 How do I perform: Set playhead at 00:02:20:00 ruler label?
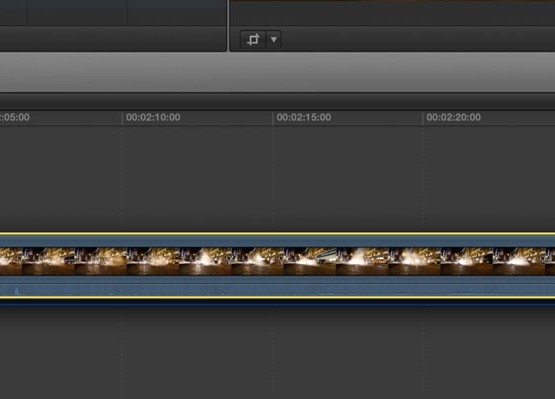(453, 117)
